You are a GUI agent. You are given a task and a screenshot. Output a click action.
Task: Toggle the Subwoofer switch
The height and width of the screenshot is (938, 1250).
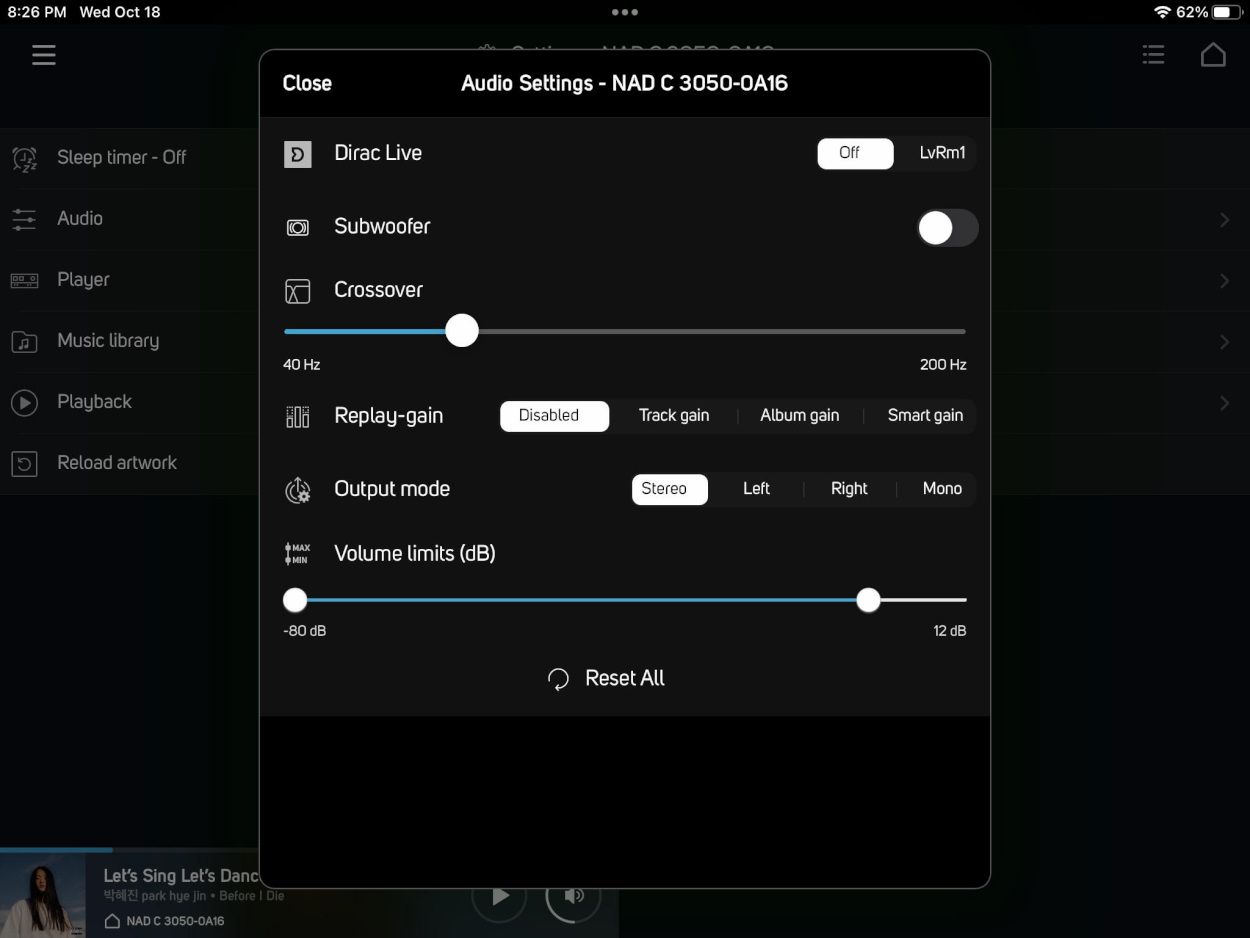coord(947,228)
